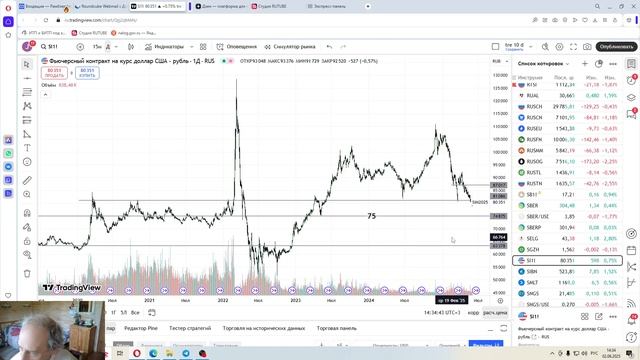Open the watchlist three-dot menu
Image resolution: width=640 pixels, height=360 pixels.
[x=613, y=64]
